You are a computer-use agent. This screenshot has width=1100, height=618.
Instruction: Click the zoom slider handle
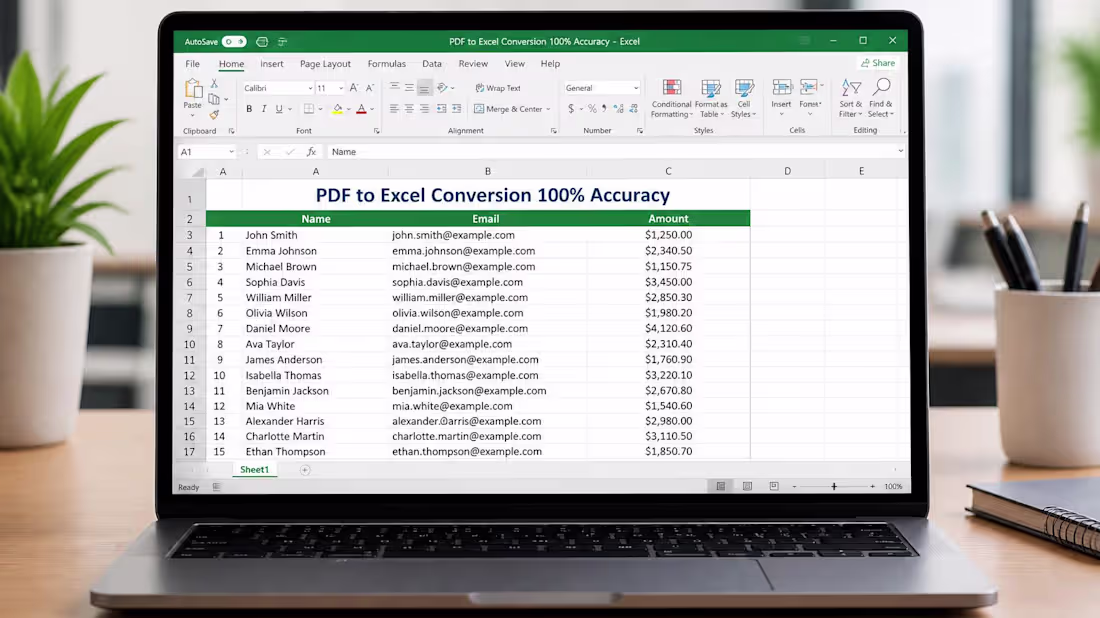click(x=834, y=486)
